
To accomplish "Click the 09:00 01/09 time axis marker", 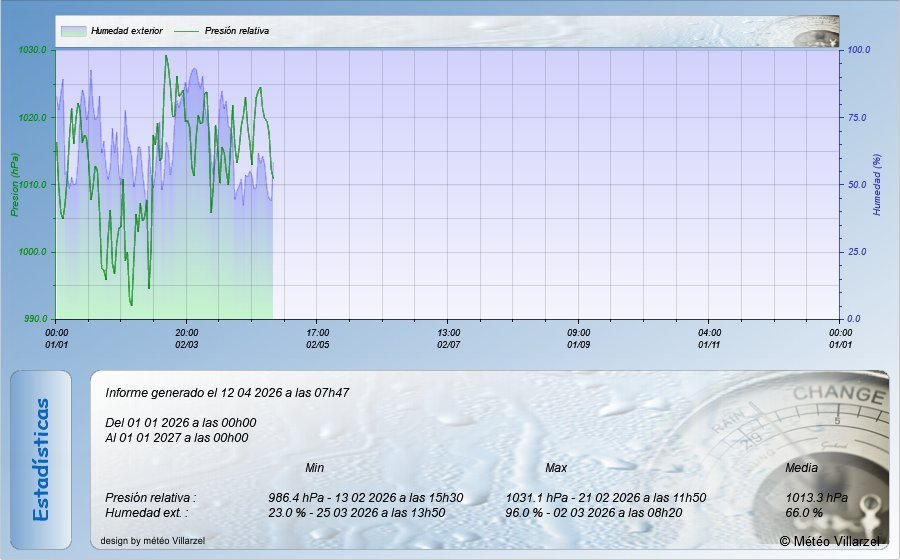I will (579, 338).
